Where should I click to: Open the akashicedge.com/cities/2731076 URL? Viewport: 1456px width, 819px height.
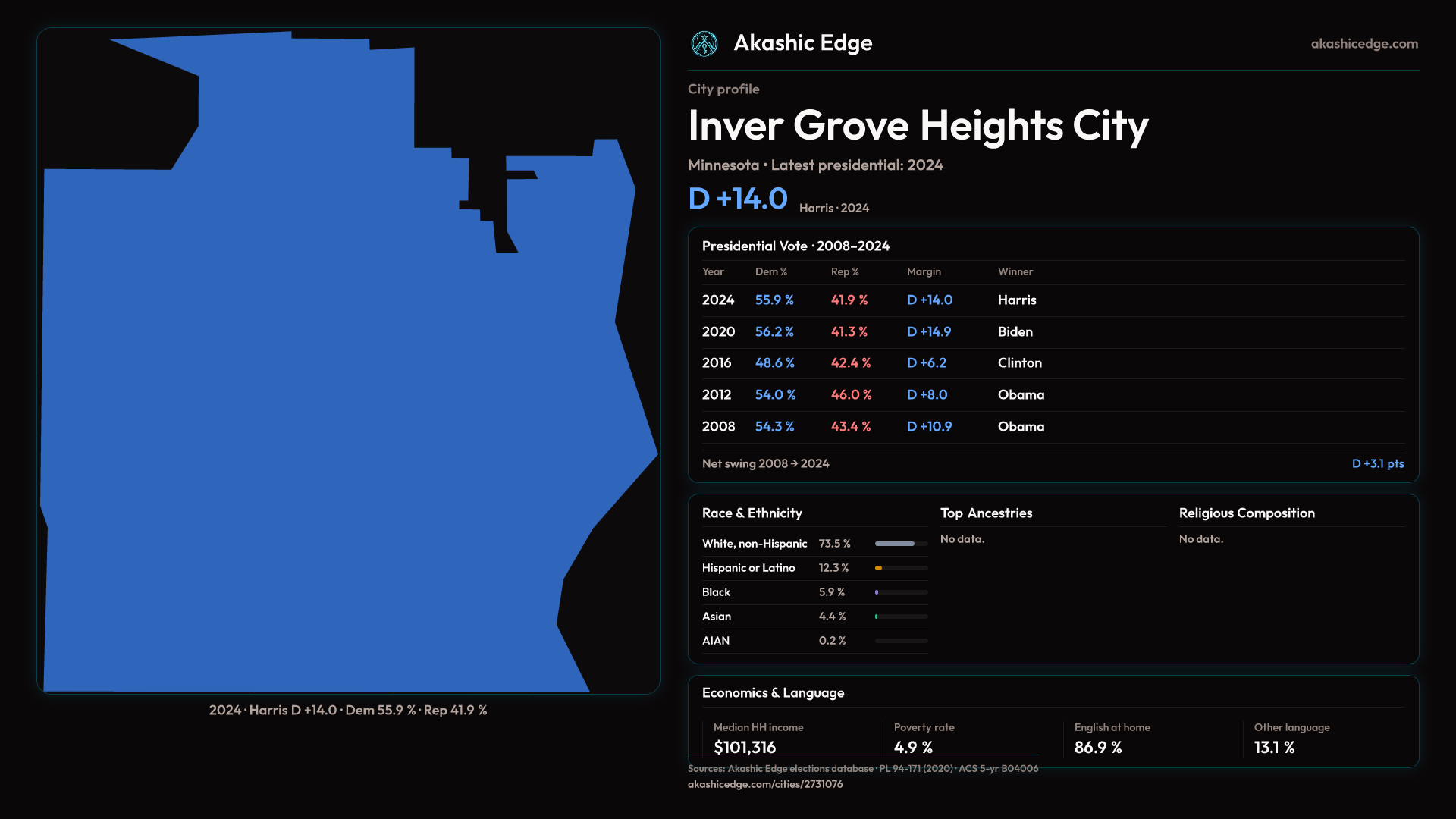[764, 785]
